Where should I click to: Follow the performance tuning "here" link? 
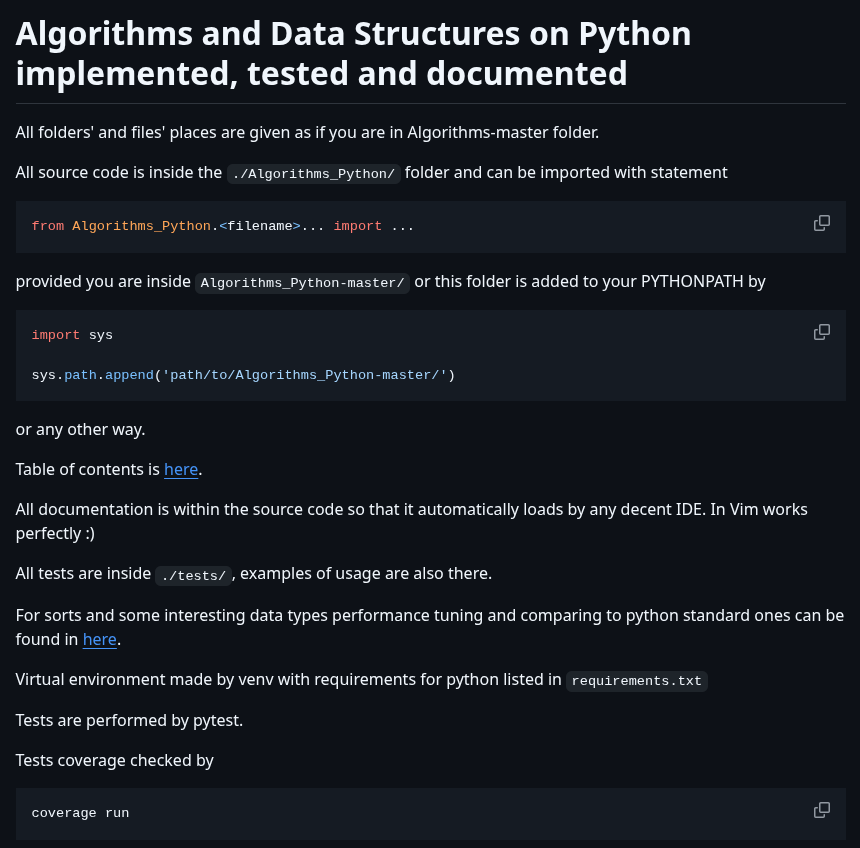point(100,639)
